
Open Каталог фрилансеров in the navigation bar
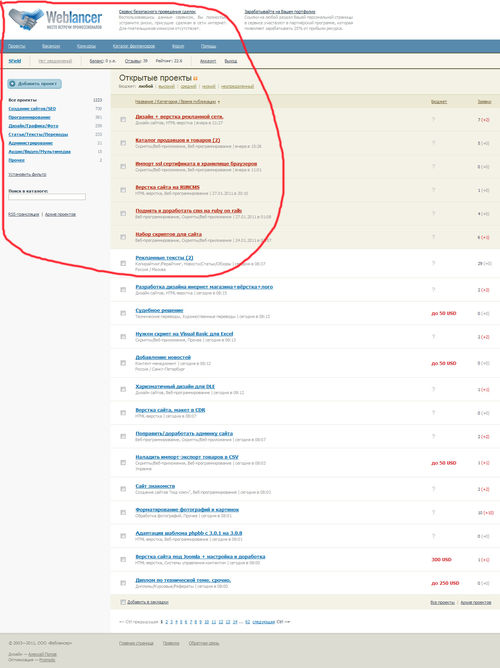pos(134,46)
